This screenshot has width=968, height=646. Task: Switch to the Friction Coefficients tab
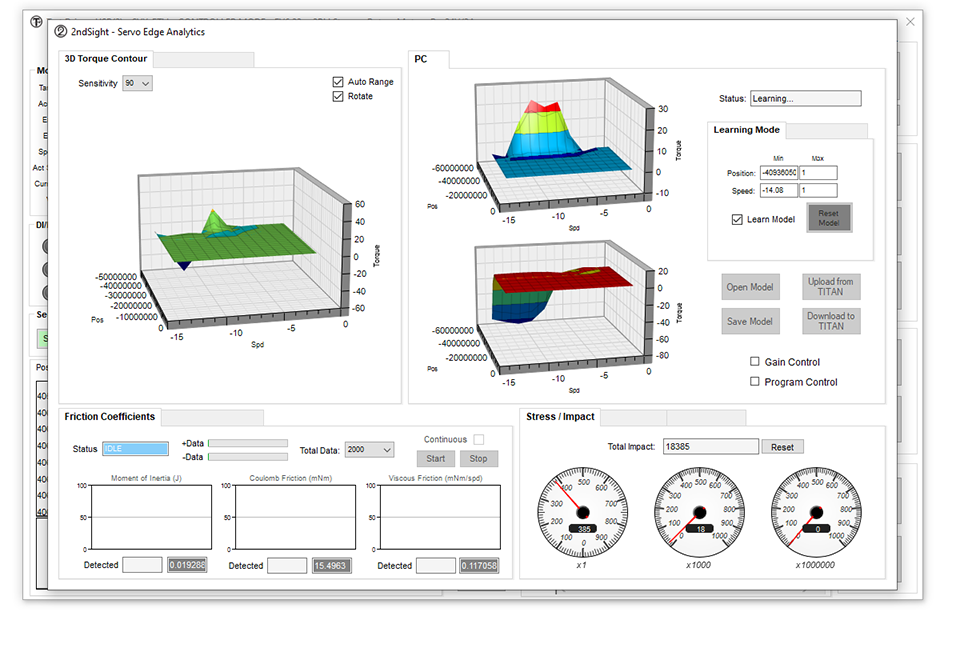[109, 417]
